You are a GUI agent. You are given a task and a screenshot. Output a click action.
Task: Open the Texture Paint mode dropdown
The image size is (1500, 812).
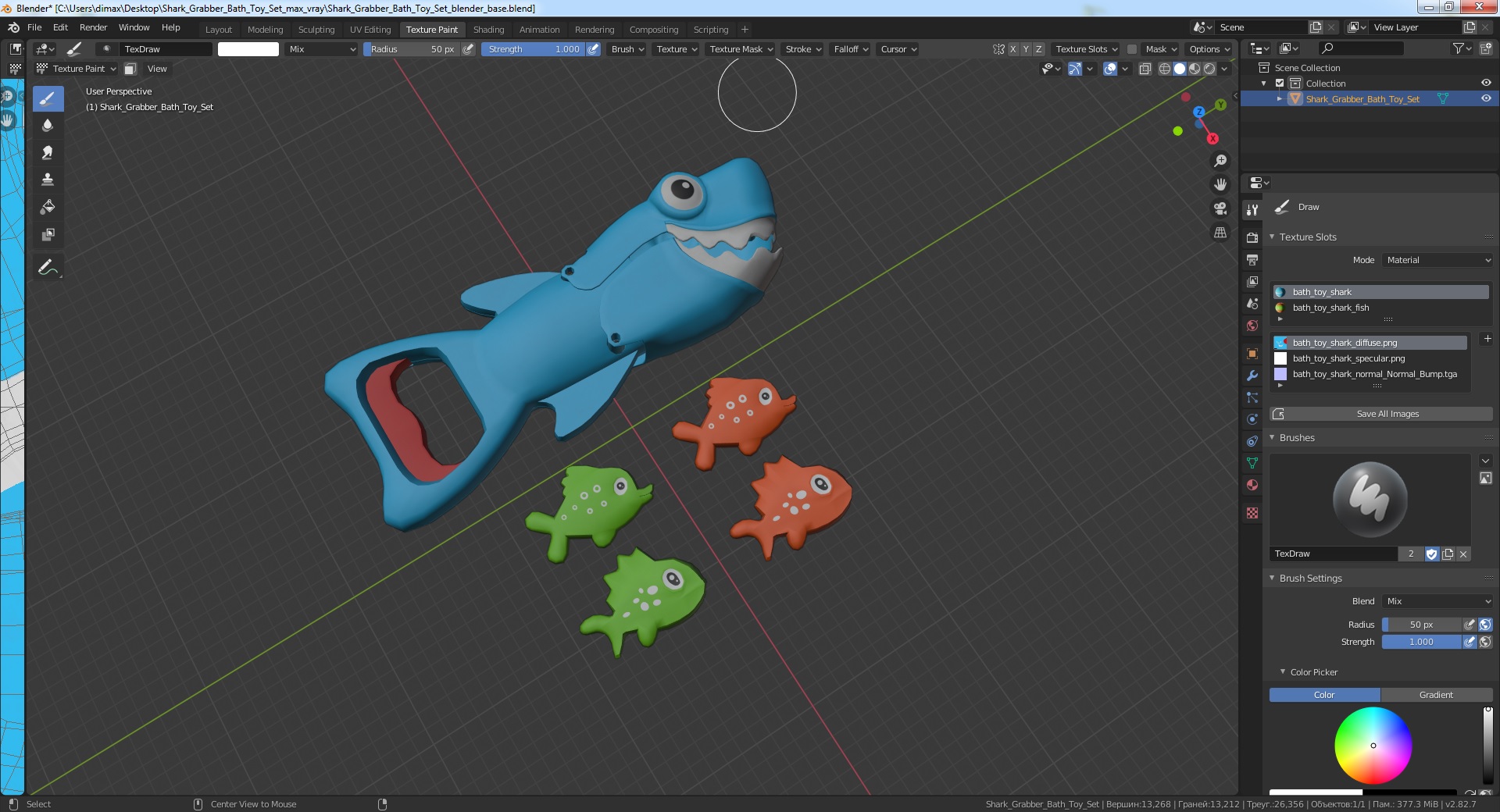[x=77, y=69]
